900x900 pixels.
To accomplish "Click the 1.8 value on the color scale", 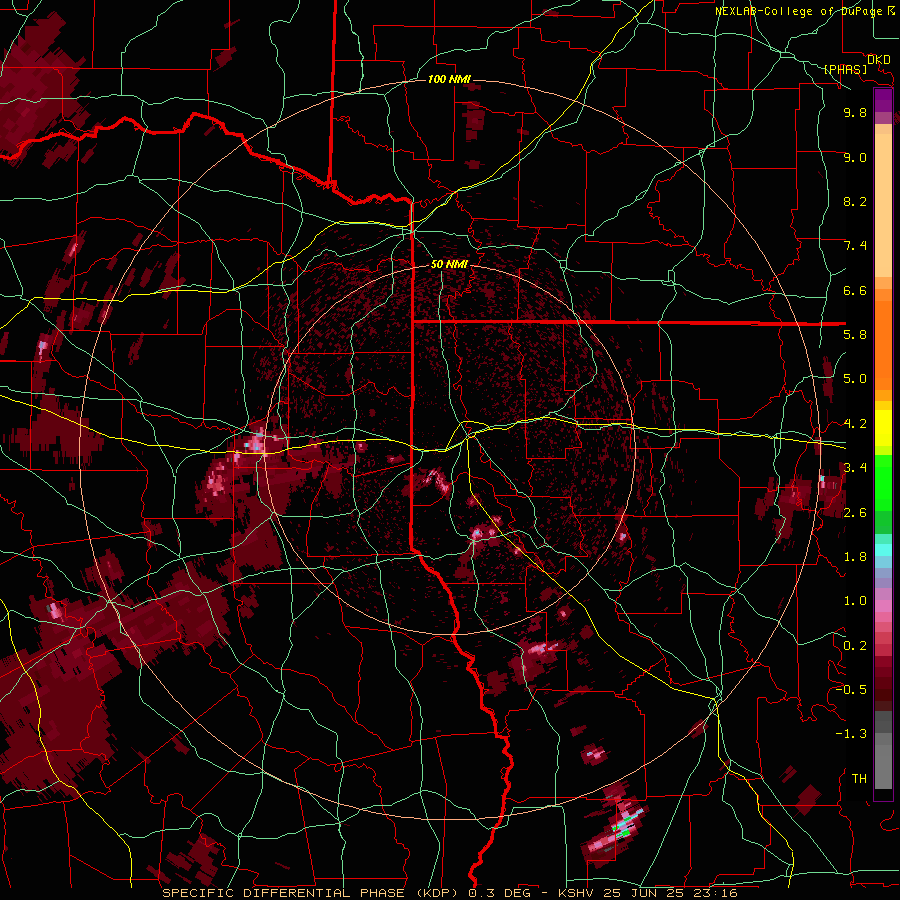I will 855,557.
